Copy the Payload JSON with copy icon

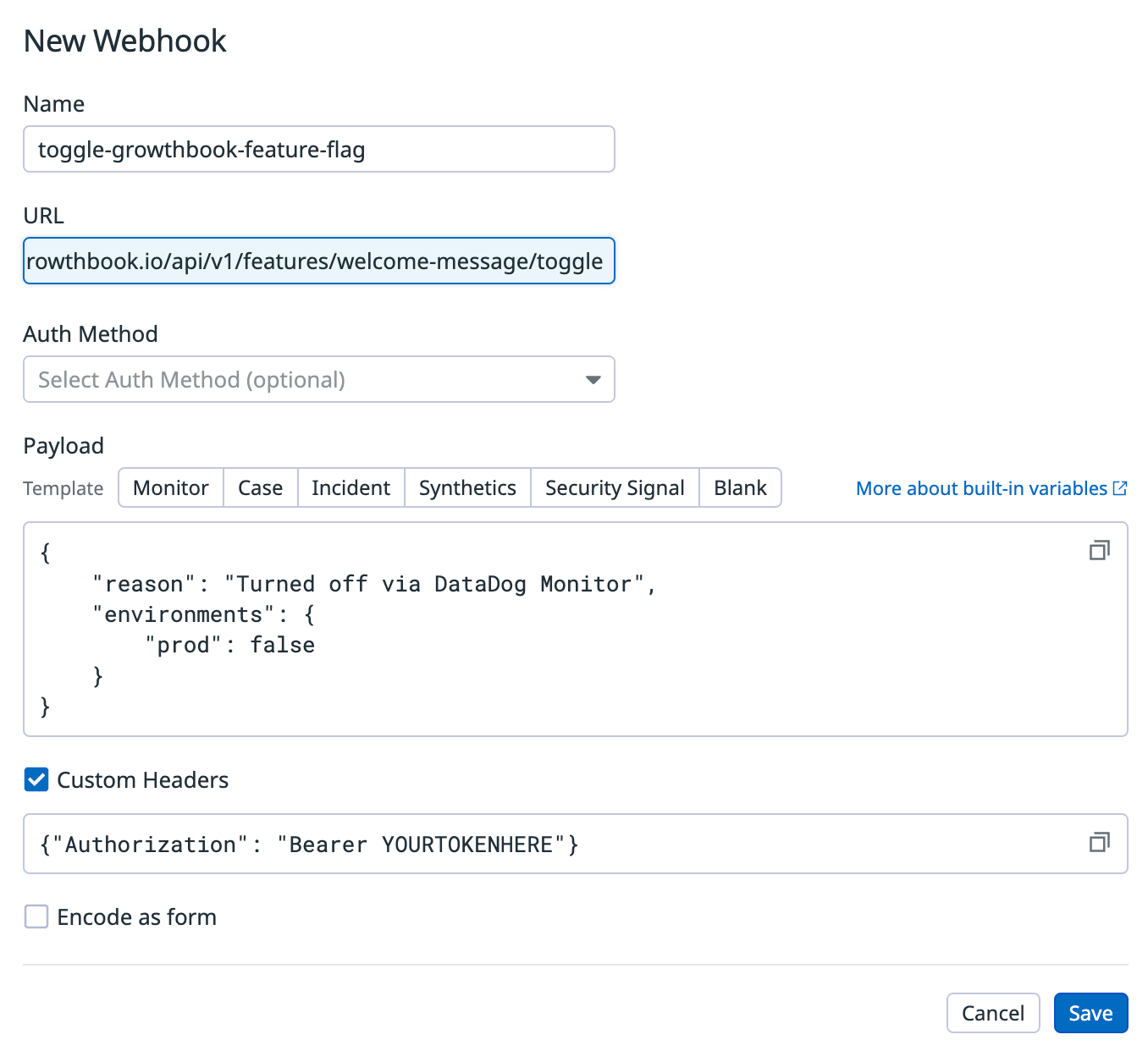1099,551
